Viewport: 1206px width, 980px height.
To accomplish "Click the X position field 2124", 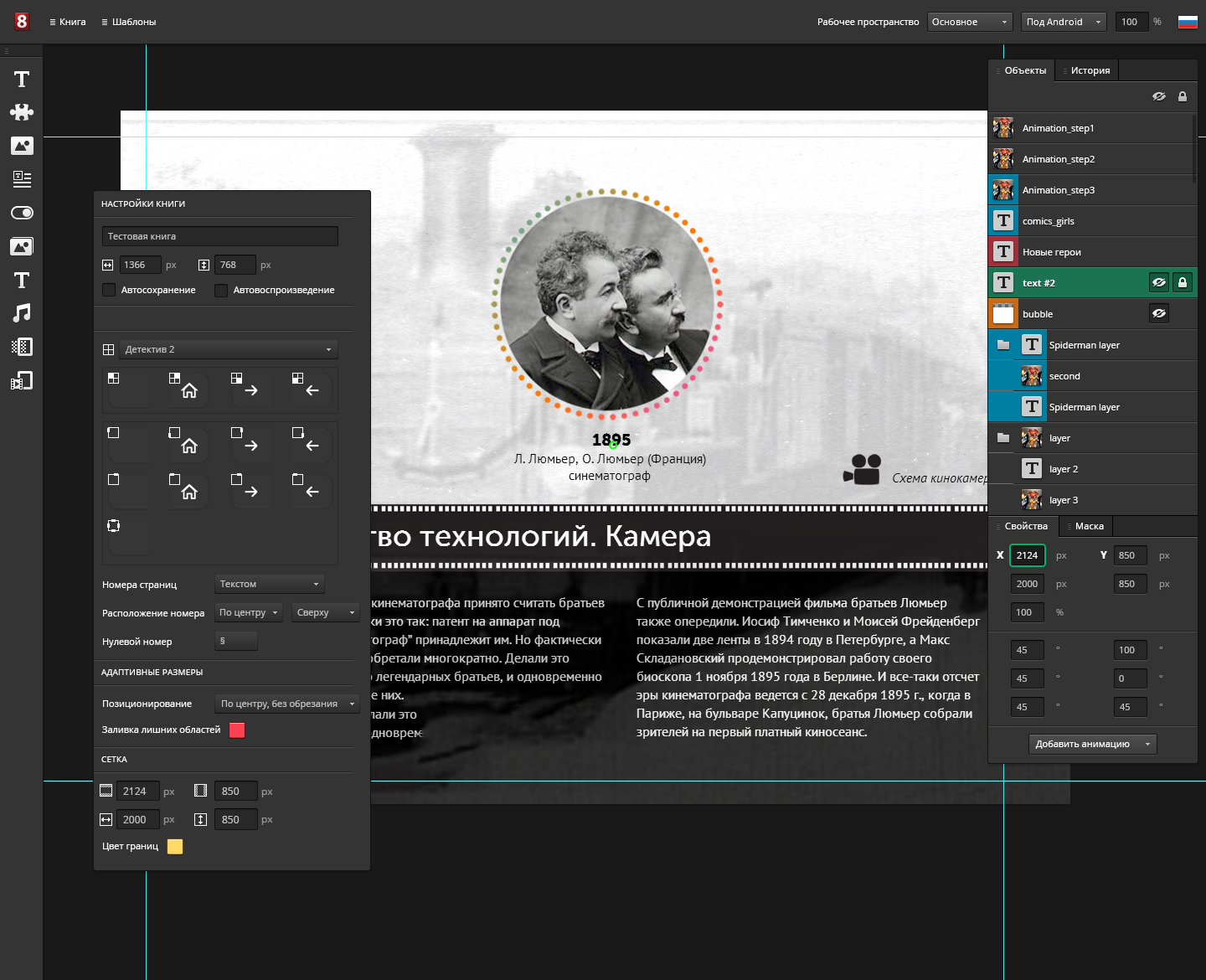I will [x=1028, y=555].
